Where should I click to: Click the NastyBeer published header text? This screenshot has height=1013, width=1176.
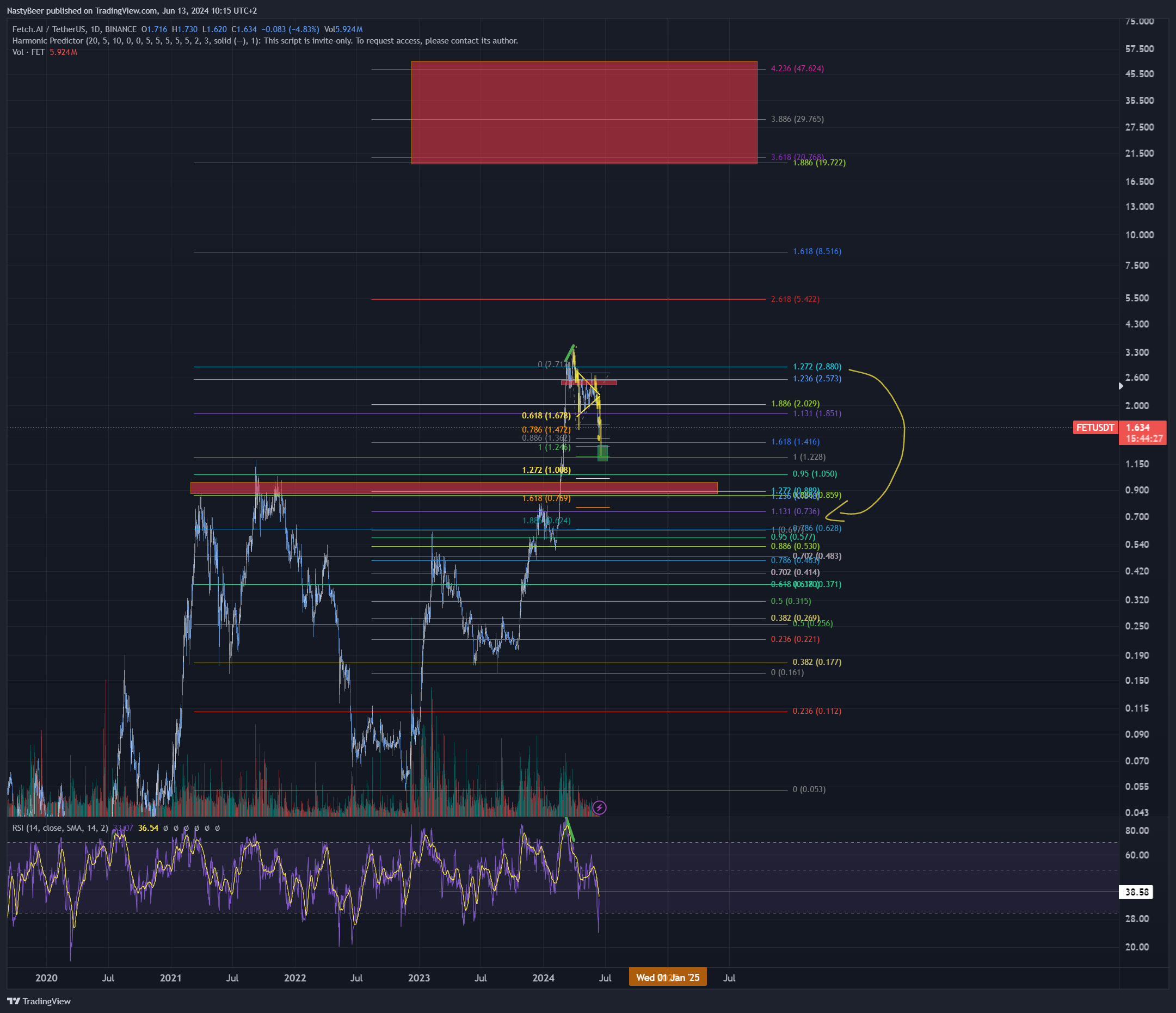(x=132, y=11)
